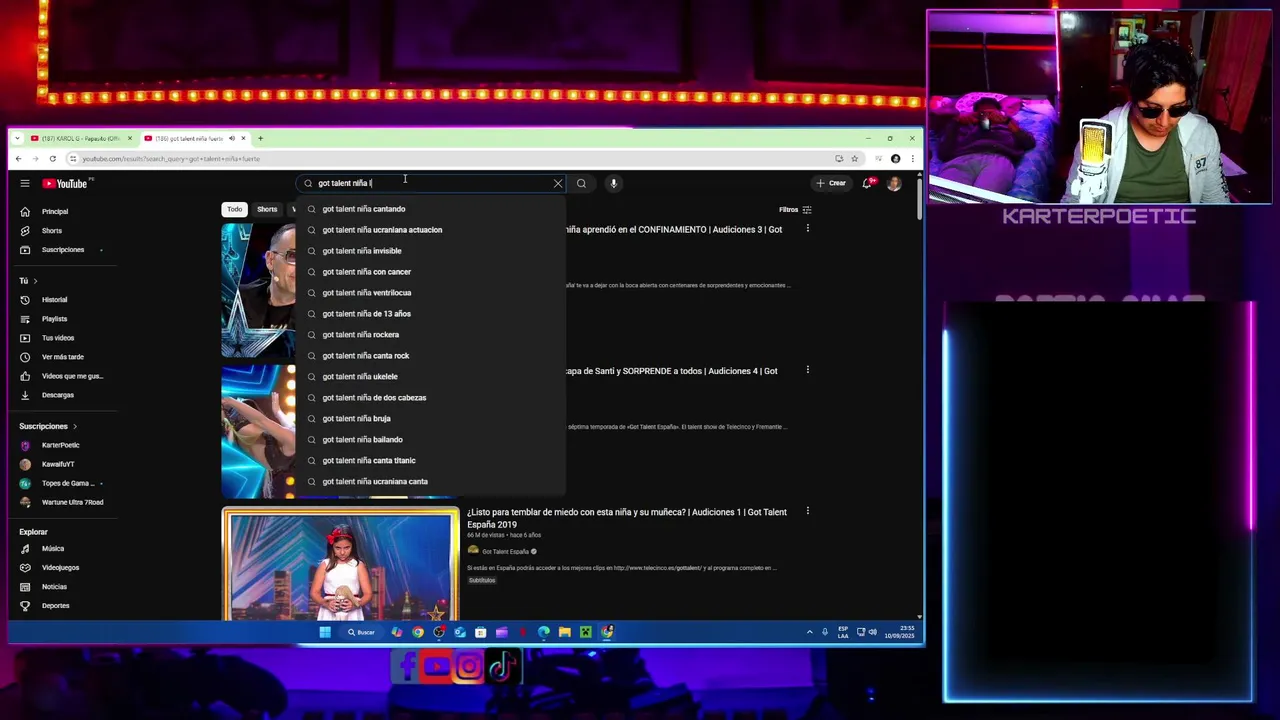The image size is (1280, 720).
Task: Choose suggestion 'got talent niña invisible'
Action: coord(430,251)
